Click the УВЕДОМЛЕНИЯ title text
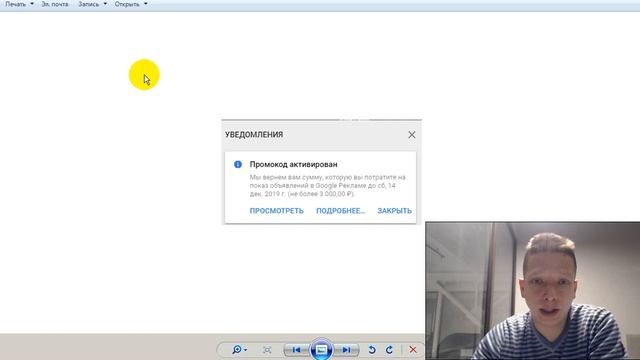Screen dimensions: 640x360 click(254, 134)
